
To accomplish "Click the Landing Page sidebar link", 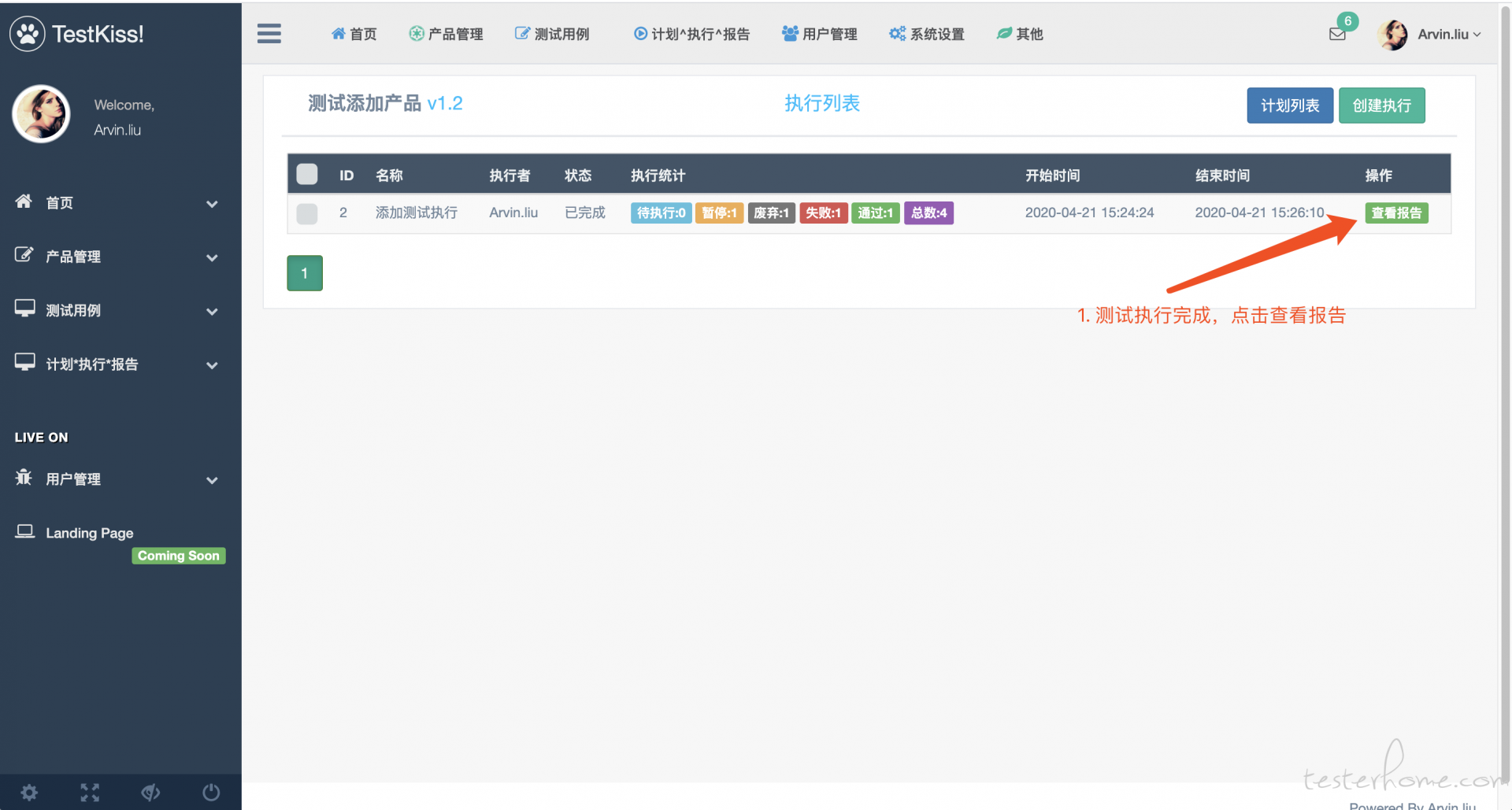I will pos(89,533).
